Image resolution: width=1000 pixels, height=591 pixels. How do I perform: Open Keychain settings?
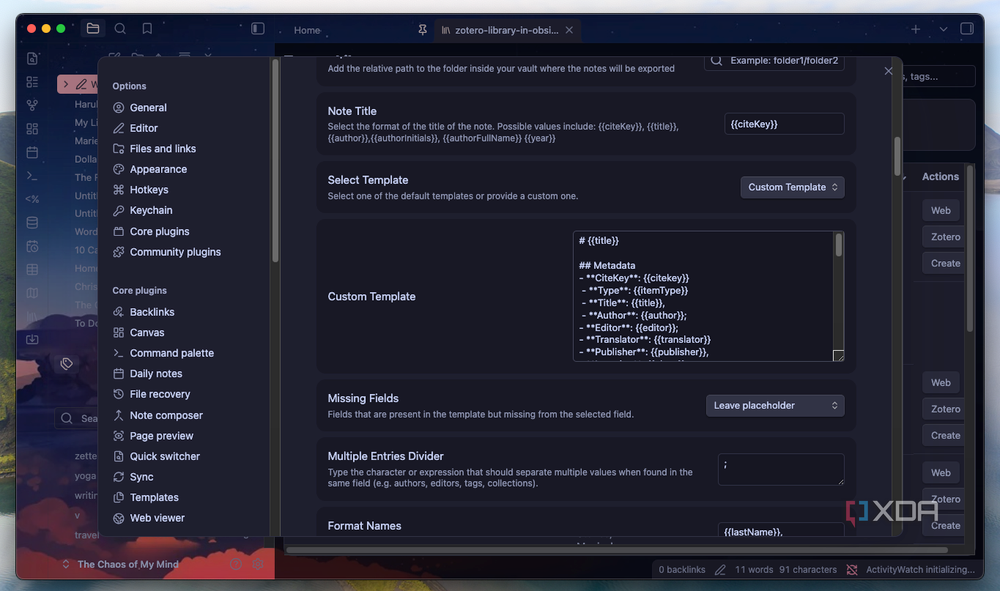[151, 210]
